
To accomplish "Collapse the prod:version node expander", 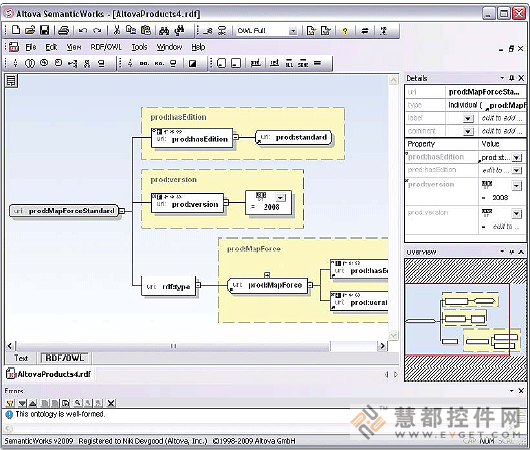I will [x=226, y=203].
